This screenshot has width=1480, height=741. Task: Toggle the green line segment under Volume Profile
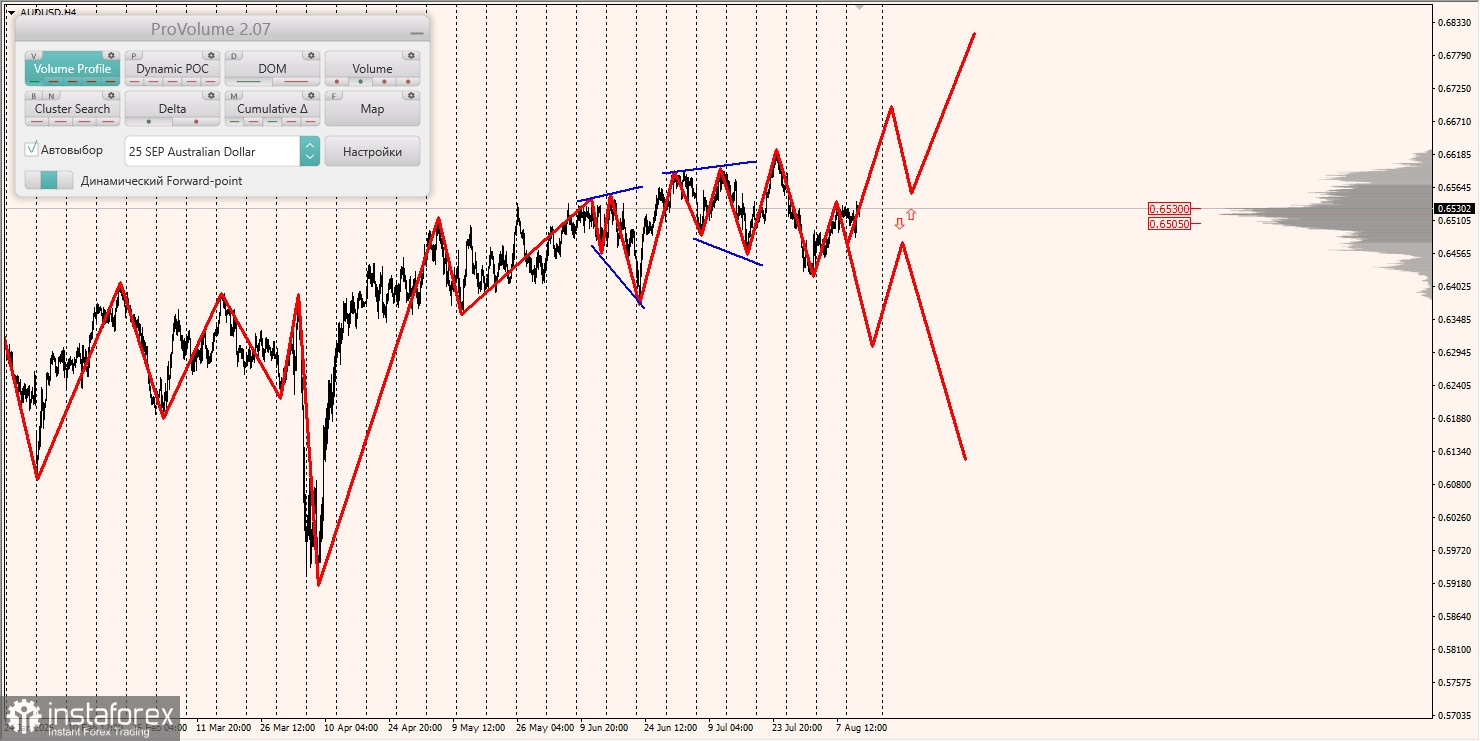[35, 81]
